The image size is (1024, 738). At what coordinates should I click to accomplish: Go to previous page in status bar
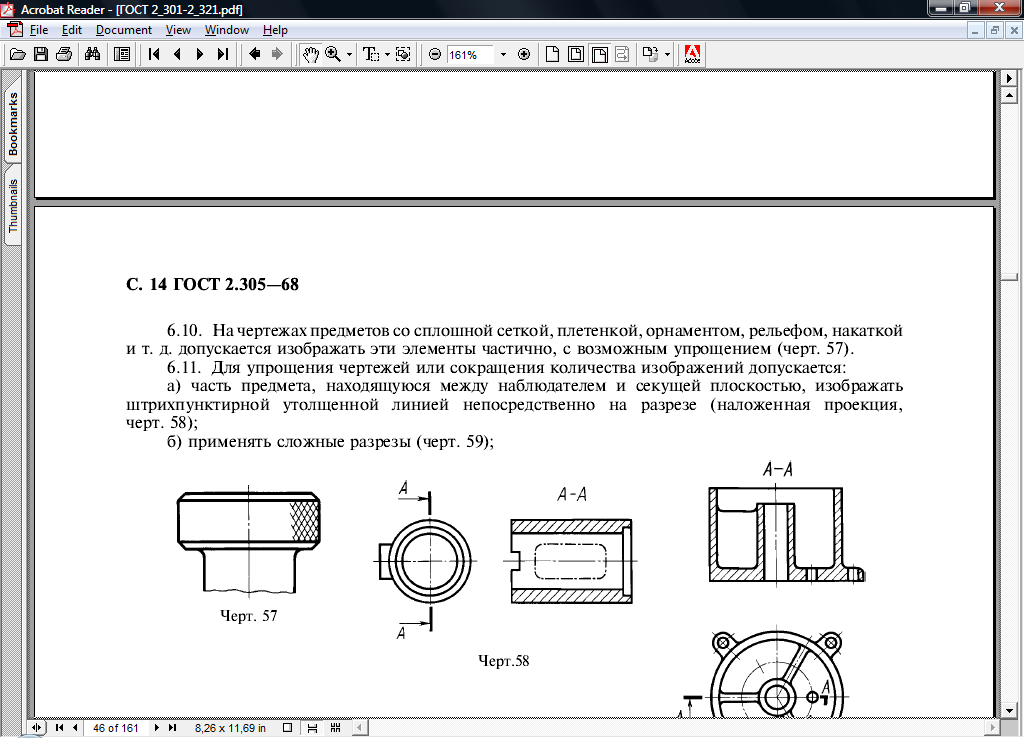75,728
